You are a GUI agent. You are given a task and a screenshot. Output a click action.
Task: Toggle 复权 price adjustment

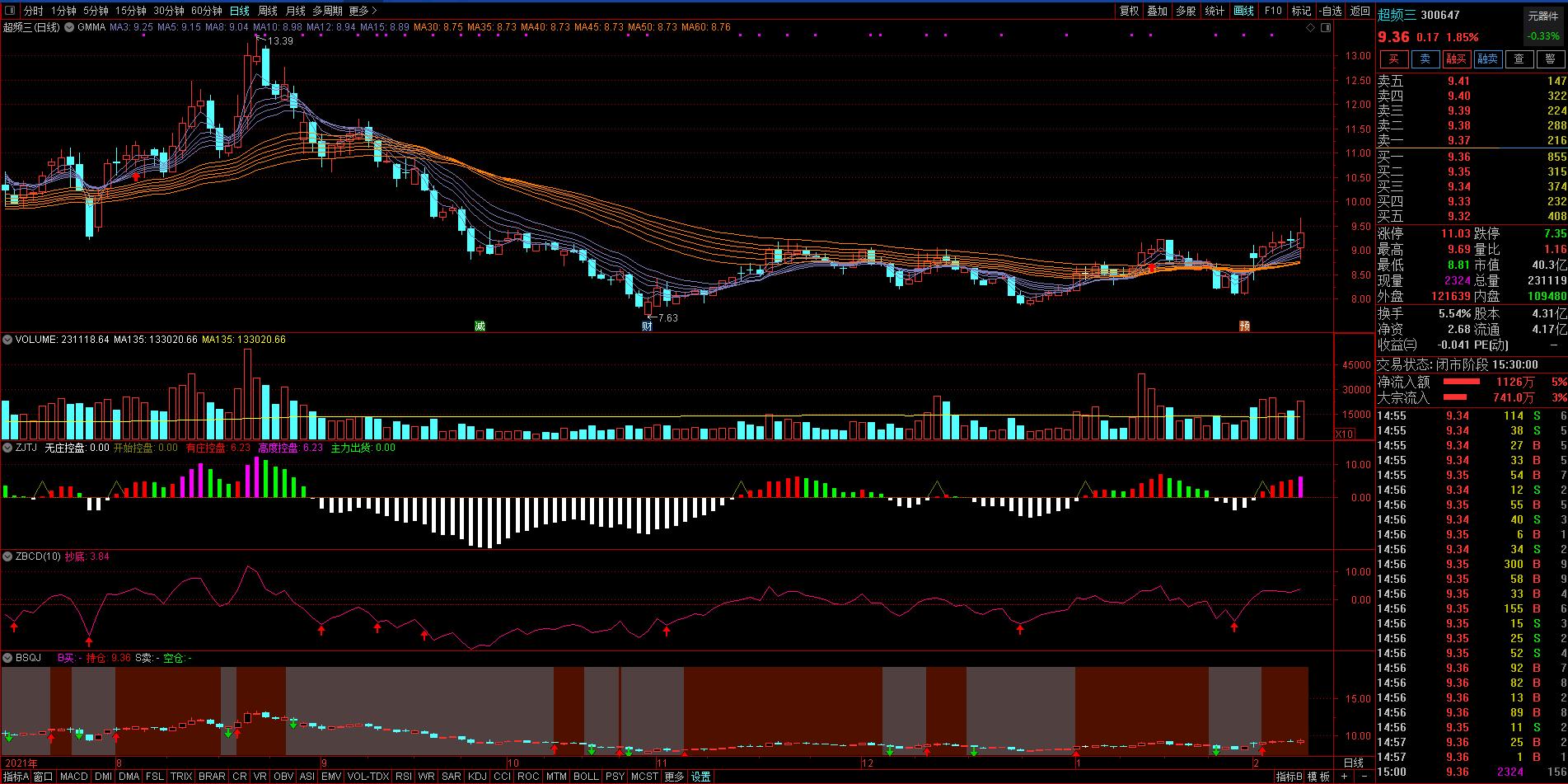pos(1129,11)
